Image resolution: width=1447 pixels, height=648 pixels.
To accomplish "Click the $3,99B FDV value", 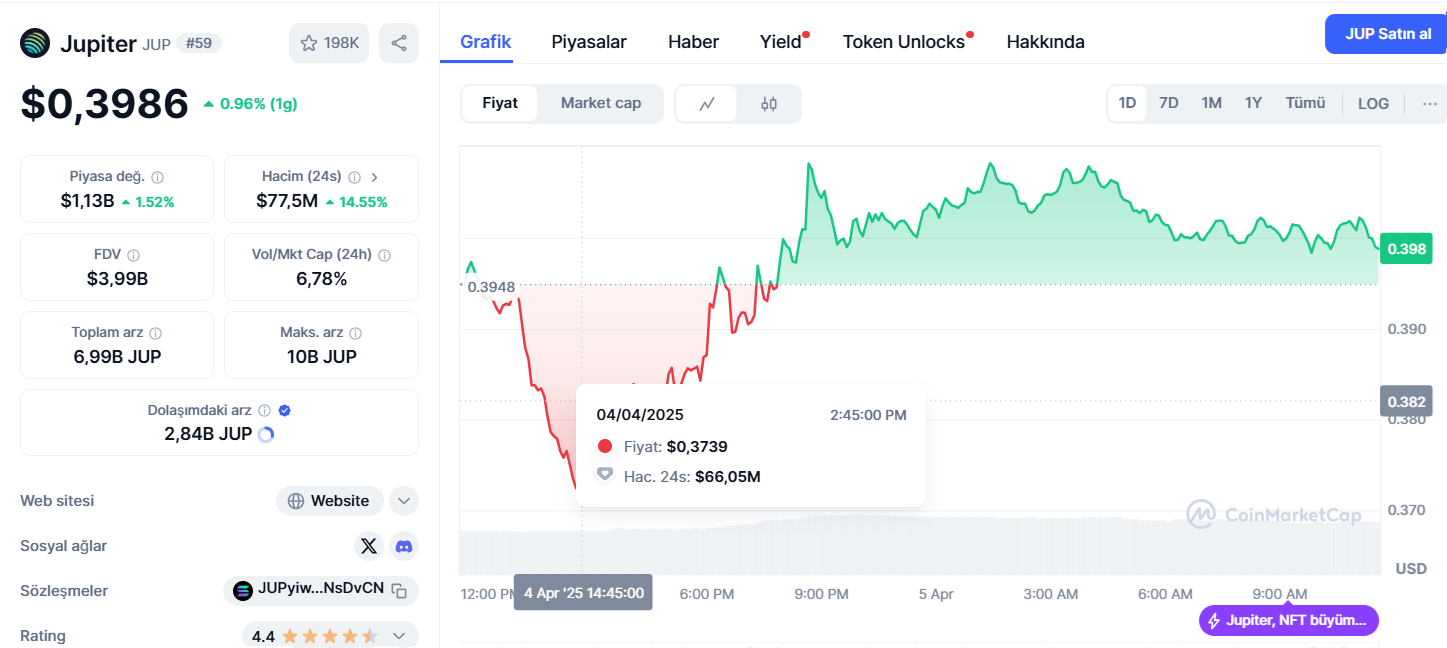I will [117, 279].
